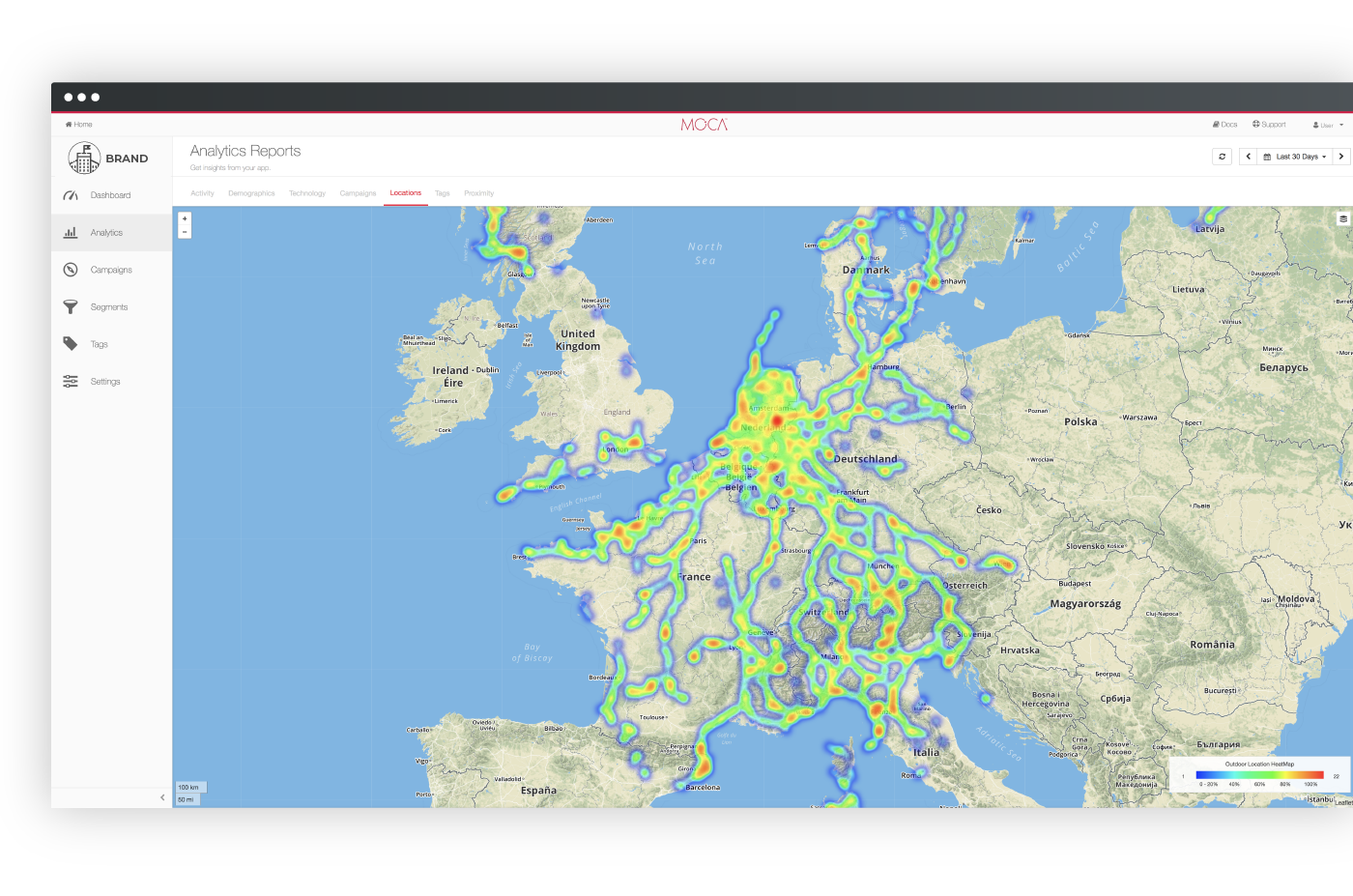Click the Magyarország map label
The width and height of the screenshot is (1353, 896).
tap(1085, 604)
